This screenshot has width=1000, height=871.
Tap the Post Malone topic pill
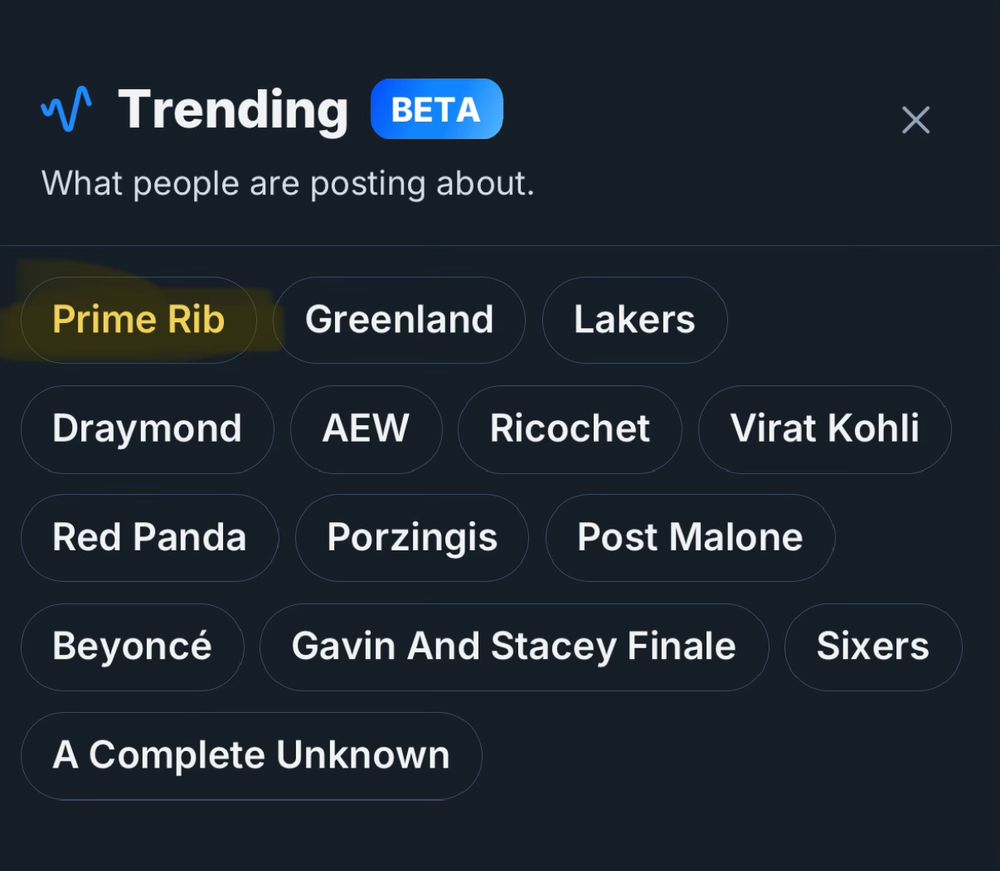(x=690, y=538)
